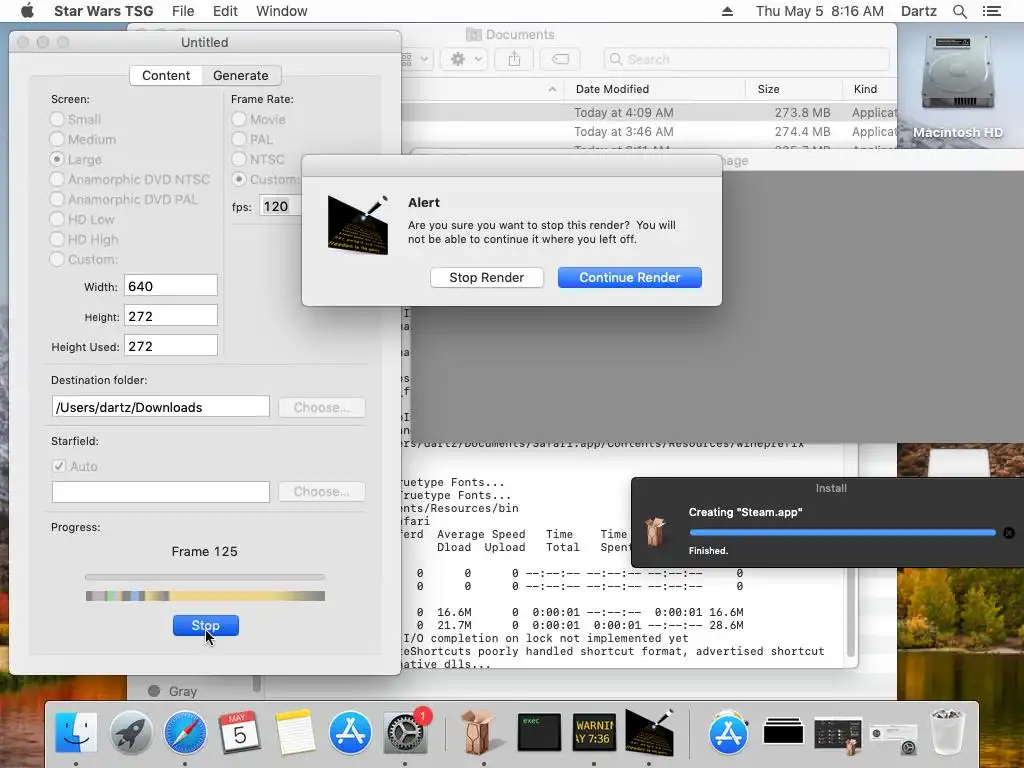This screenshot has height=768, width=1024.
Task: Open Finder from the dock
Action: tap(76, 733)
